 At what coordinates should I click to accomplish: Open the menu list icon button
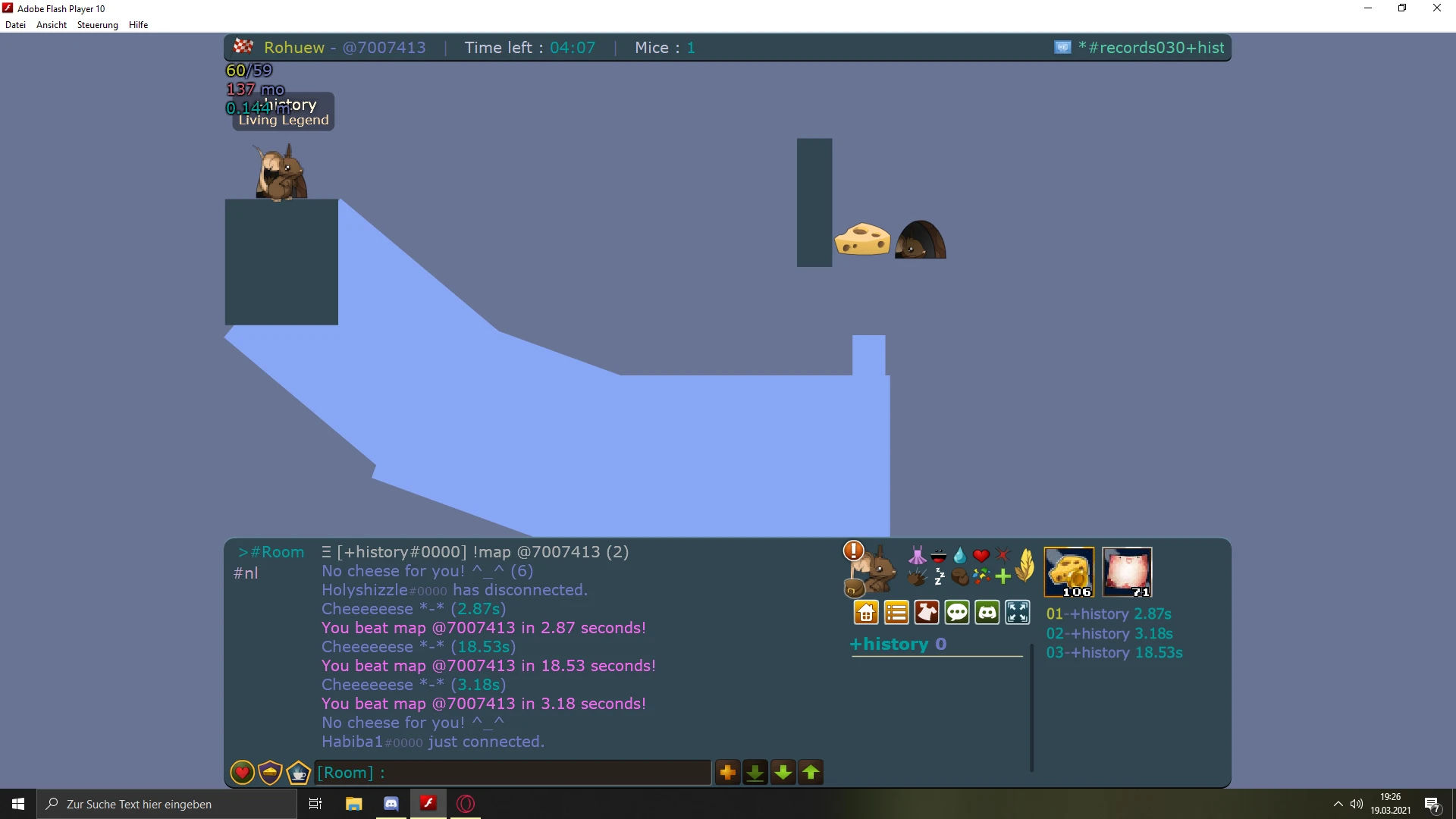click(896, 612)
